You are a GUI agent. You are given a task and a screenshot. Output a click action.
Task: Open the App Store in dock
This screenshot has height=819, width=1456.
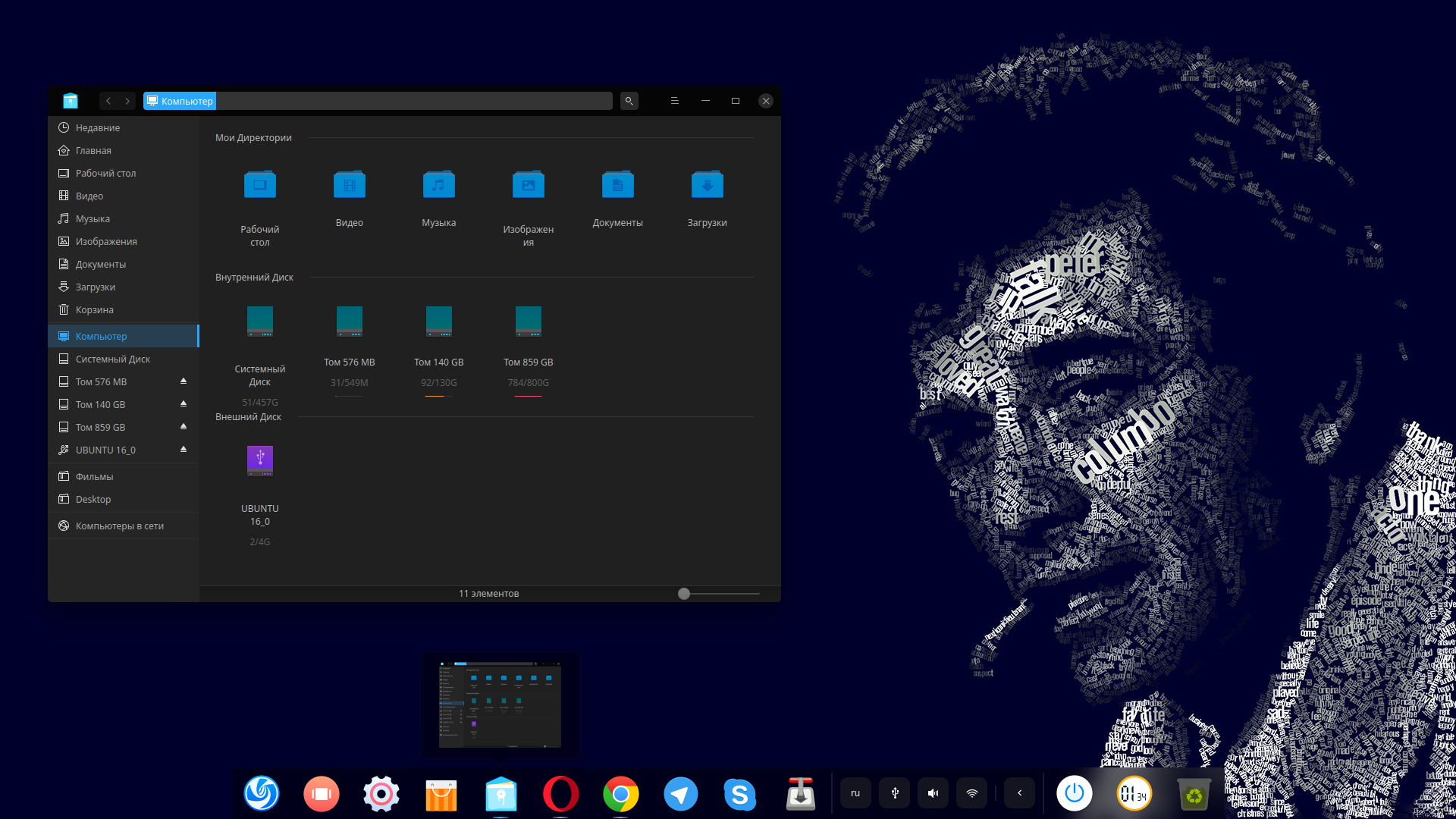point(441,794)
